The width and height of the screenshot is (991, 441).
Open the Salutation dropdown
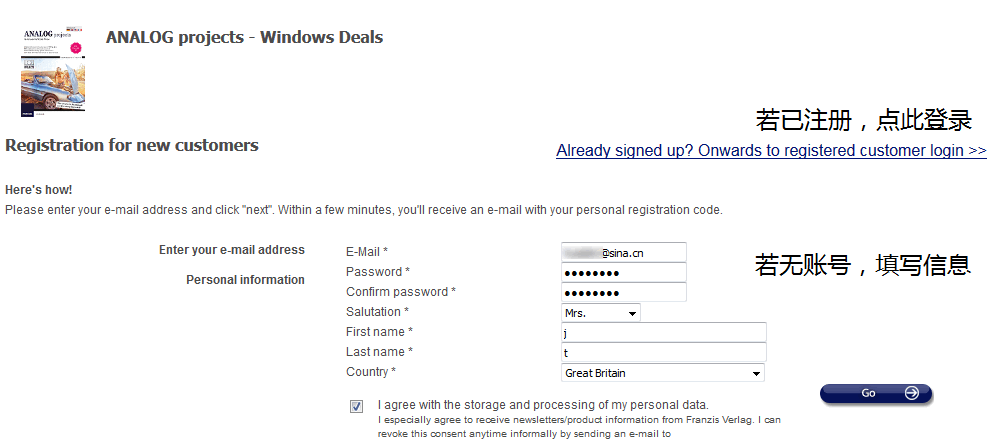click(x=601, y=313)
